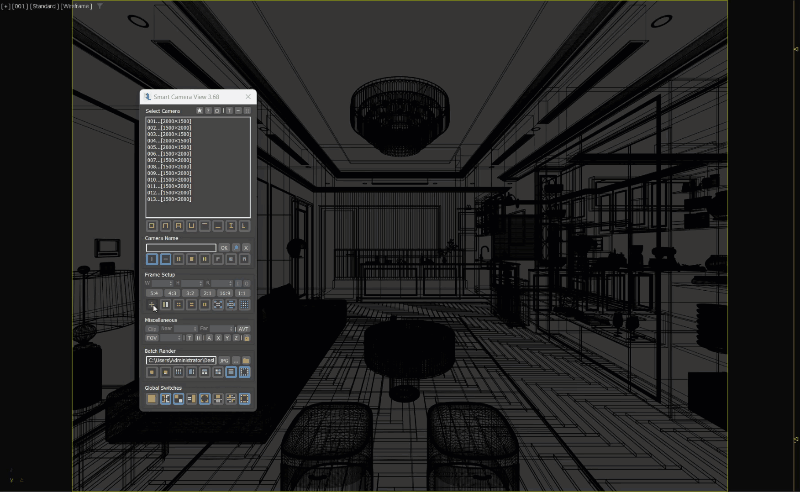
Task: Click the first Global Switches solid square icon
Action: [x=152, y=398]
